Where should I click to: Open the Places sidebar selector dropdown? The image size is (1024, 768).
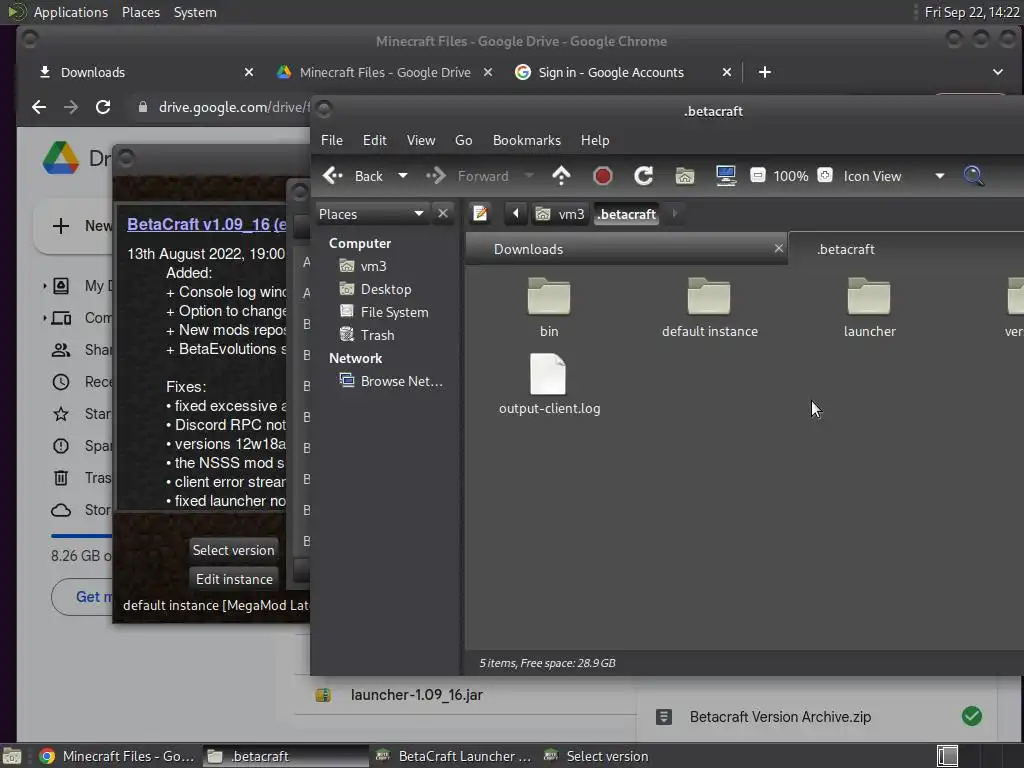point(419,213)
